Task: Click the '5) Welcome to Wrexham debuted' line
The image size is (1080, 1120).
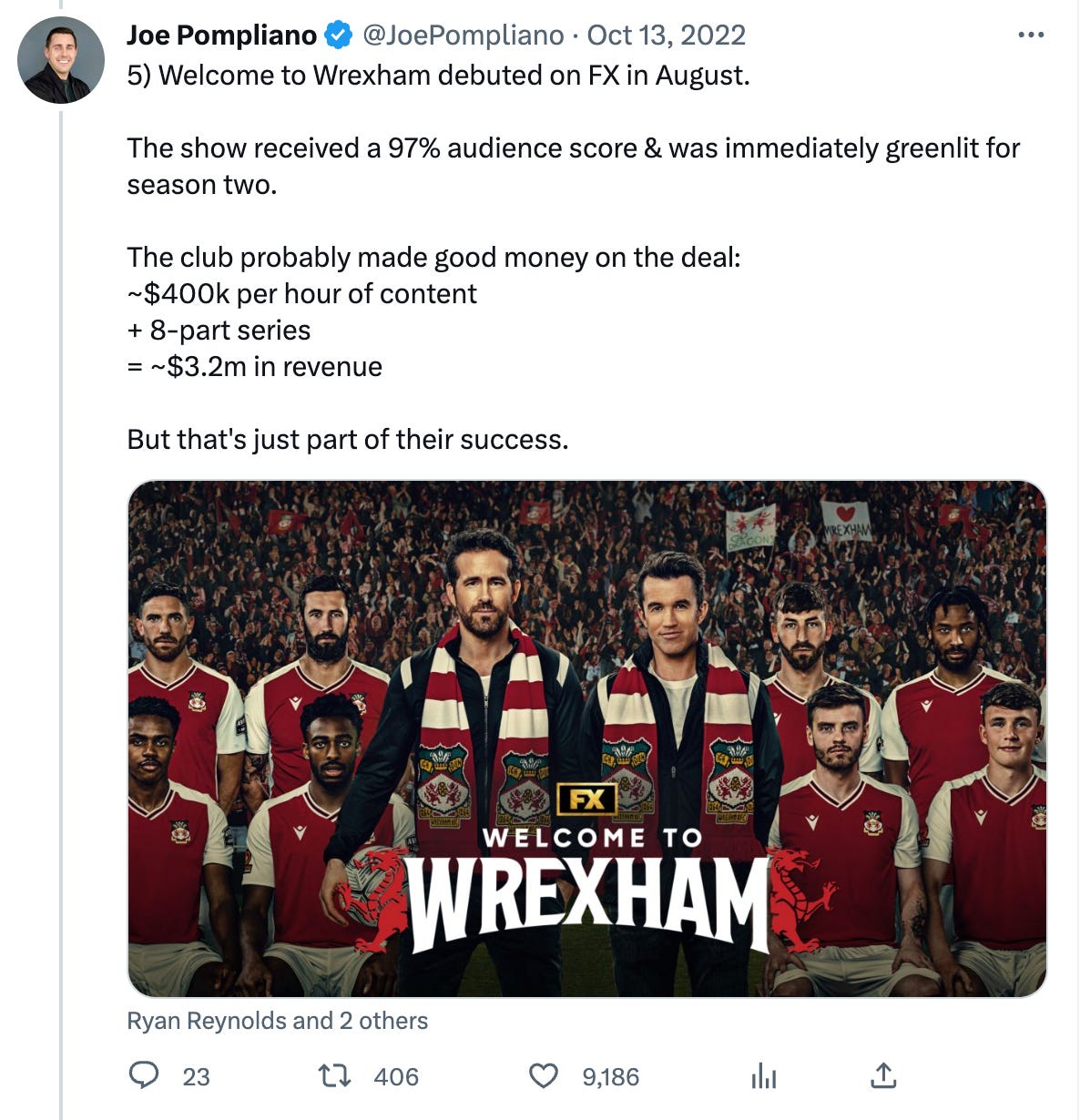Action: click(439, 75)
